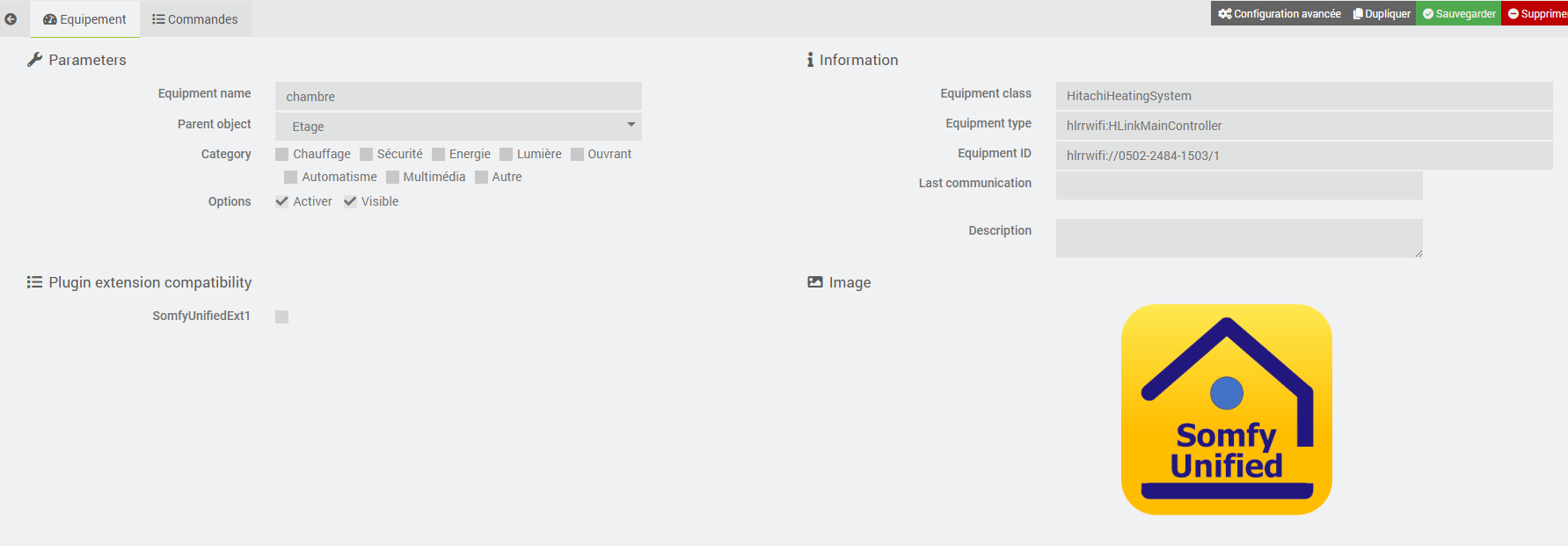Click the Dupliquer button
The width and height of the screenshot is (1568, 546).
pos(1382,13)
